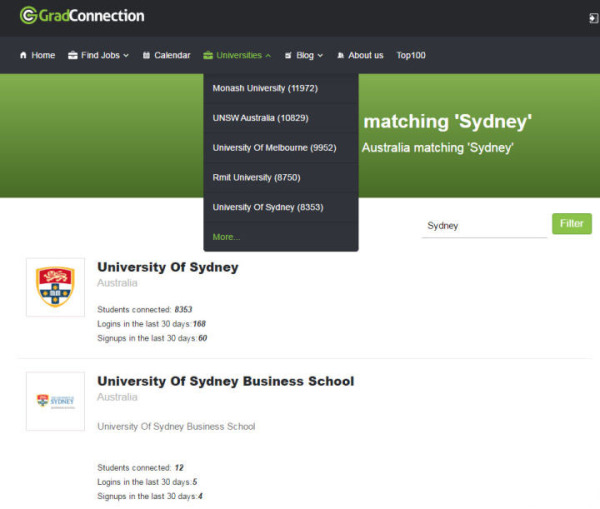The image size is (600, 509).
Task: Click the GradConnection logo
Action: (x=82, y=16)
